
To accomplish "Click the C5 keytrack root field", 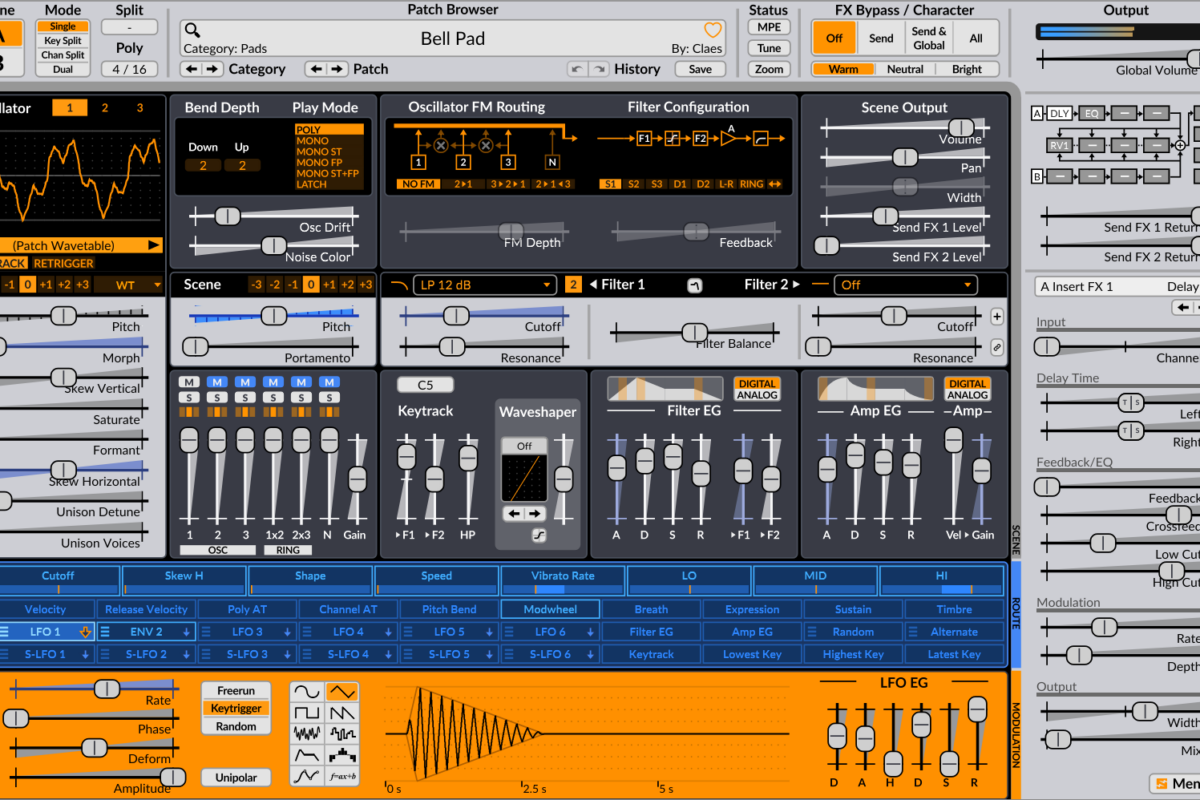I will tap(425, 385).
